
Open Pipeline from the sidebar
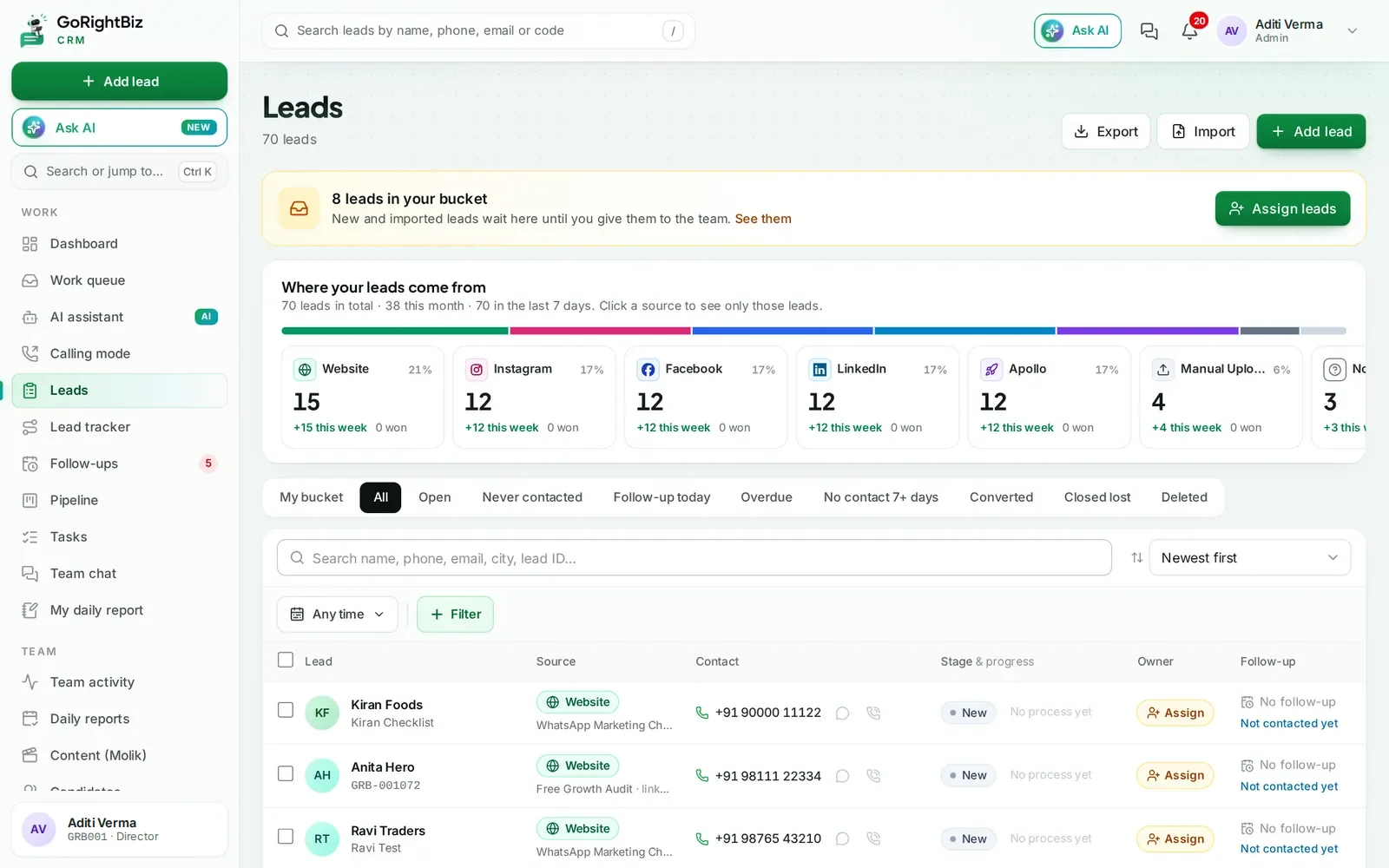(120, 500)
